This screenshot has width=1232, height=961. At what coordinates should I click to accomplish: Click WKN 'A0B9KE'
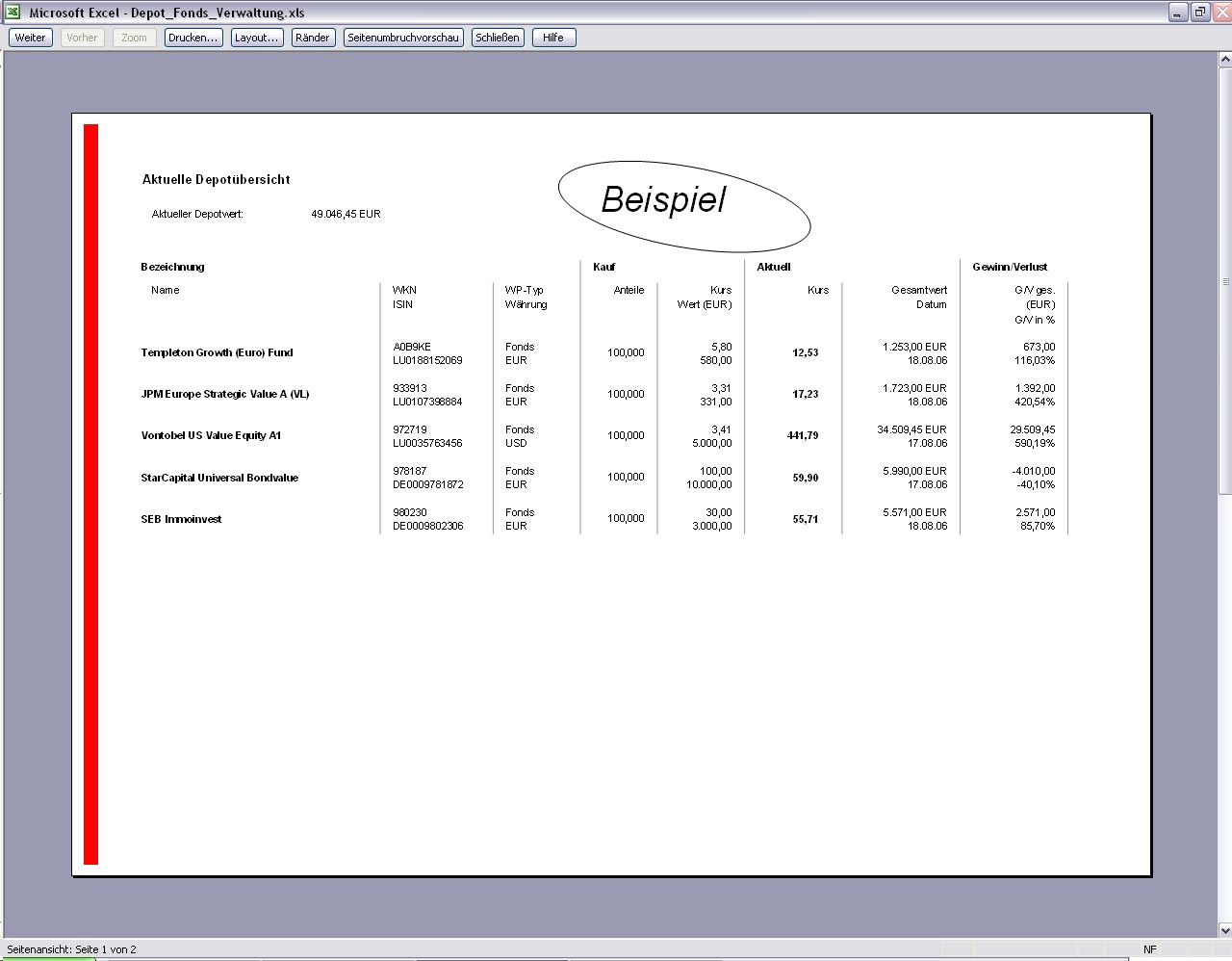pyautogui.click(x=412, y=347)
